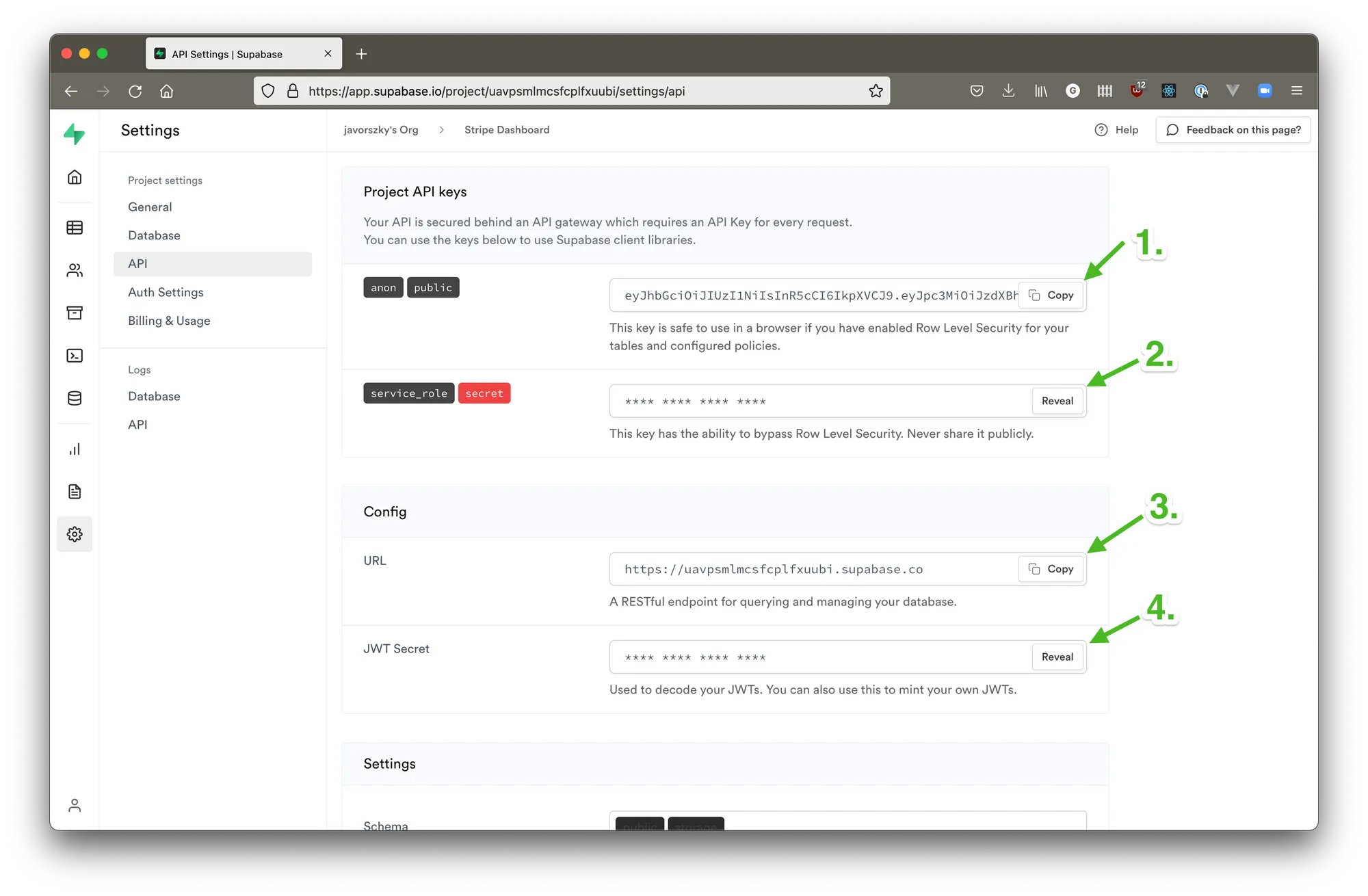Open the Authentication section icon
The width and height of the screenshot is (1368, 896).
click(75, 269)
